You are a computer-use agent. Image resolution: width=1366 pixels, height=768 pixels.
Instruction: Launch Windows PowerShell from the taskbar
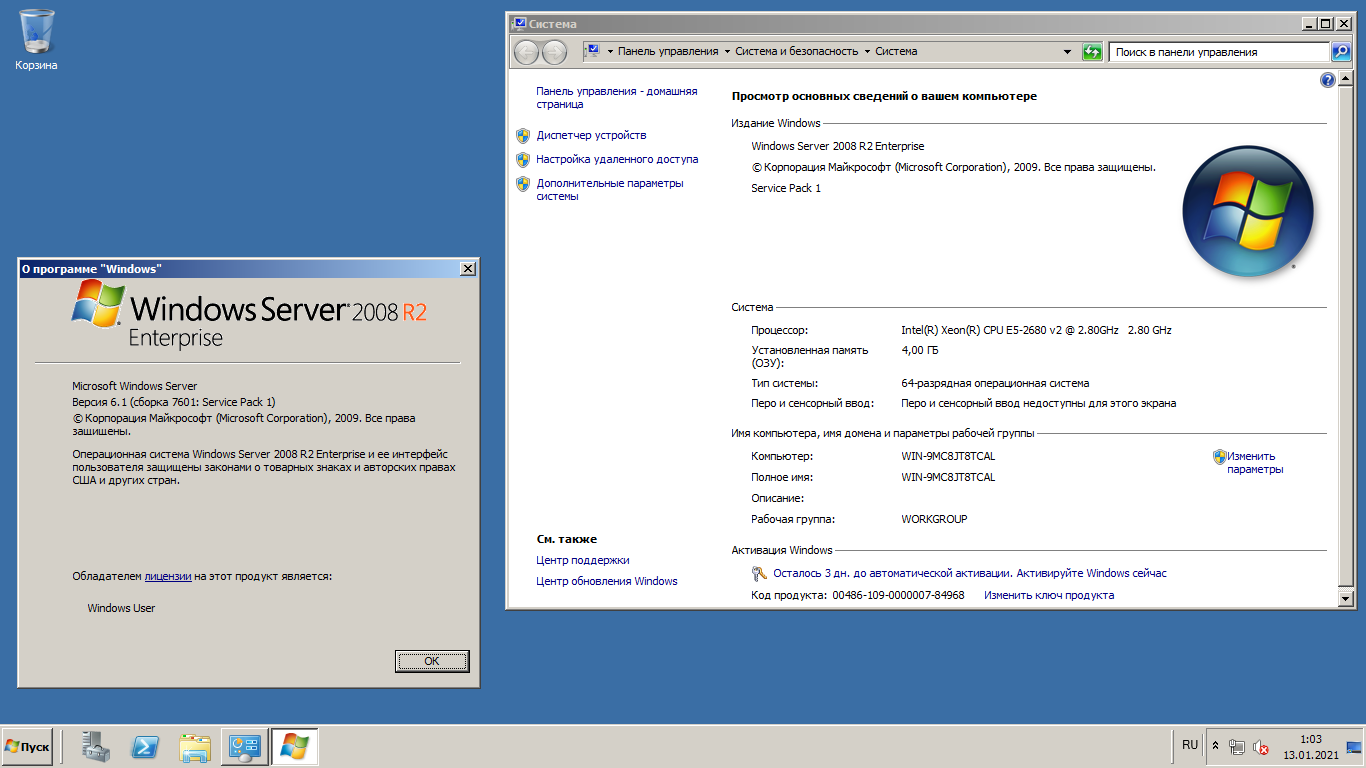pos(145,745)
